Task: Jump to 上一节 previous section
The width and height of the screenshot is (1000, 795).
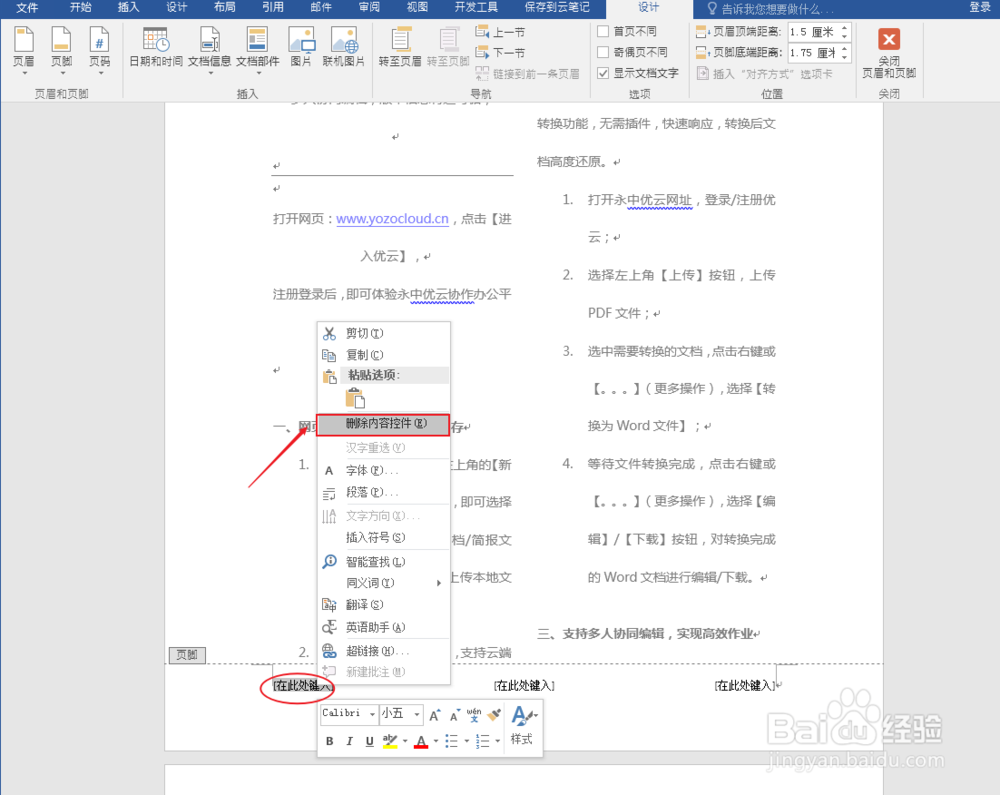Action: pos(501,32)
